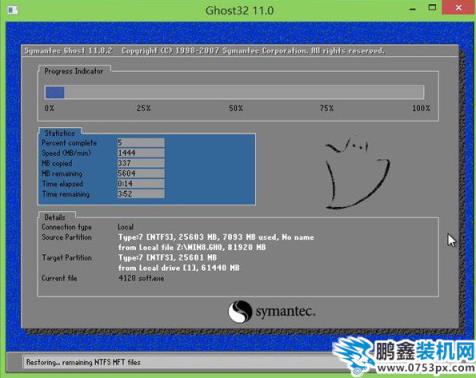Click the blue filled progress bar segment

tap(55, 92)
